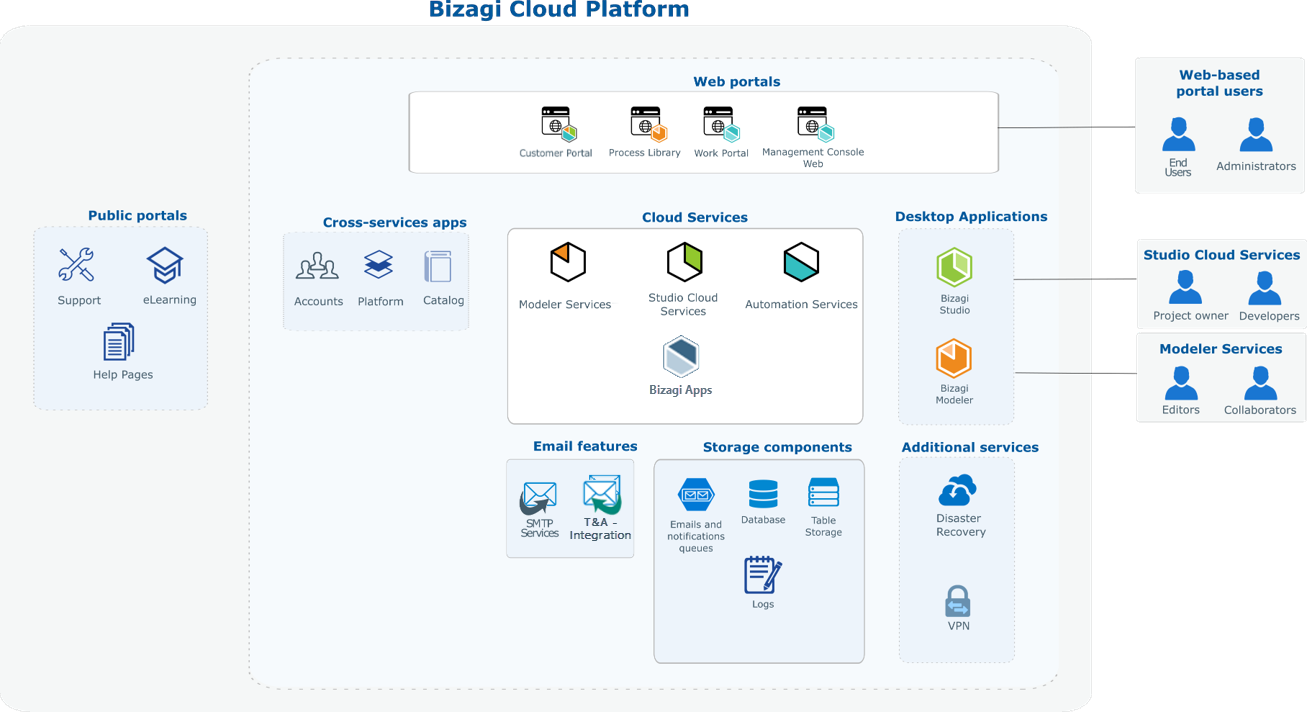Open the Automation Services icon
Viewport: 1307px width, 712px height.
point(801,262)
